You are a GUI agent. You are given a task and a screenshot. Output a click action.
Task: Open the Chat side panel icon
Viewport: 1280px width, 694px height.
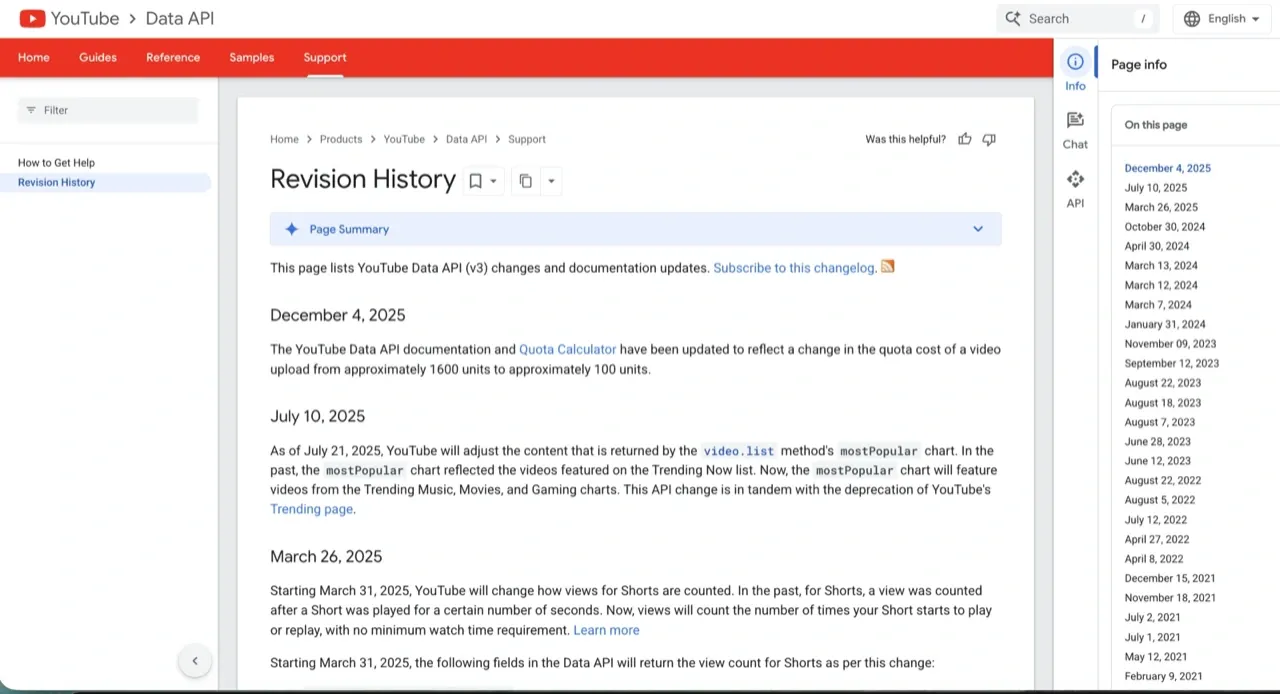pos(1075,120)
